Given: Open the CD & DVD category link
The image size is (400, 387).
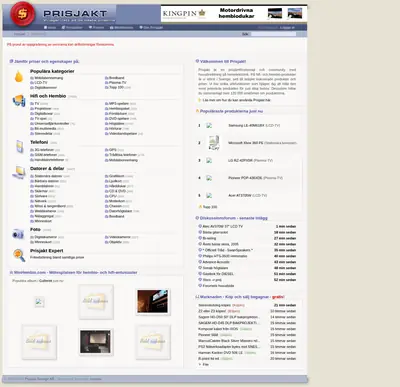Looking at the screenshot, I should [x=117, y=191].
